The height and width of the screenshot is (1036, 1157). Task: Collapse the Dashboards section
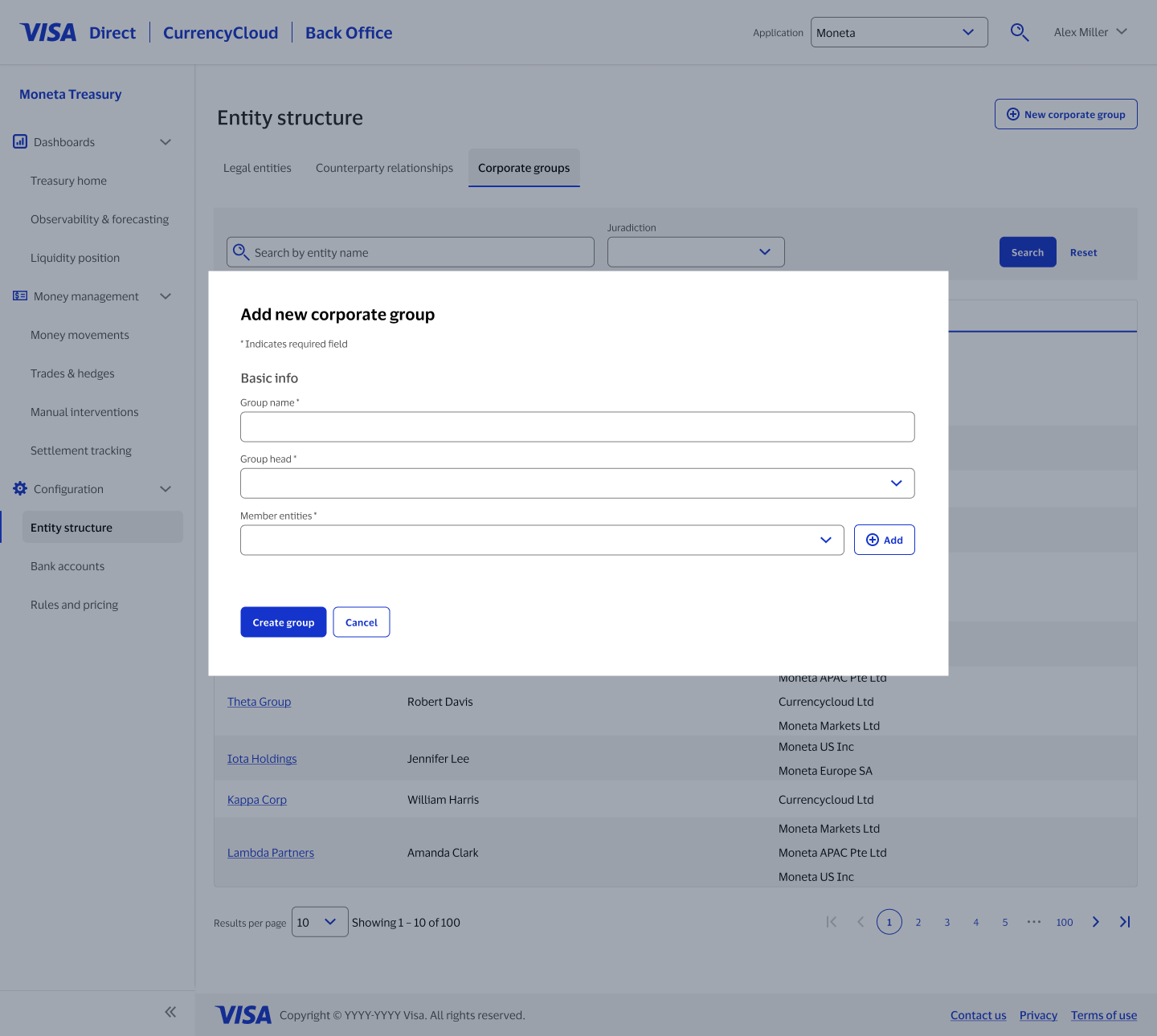tap(166, 141)
